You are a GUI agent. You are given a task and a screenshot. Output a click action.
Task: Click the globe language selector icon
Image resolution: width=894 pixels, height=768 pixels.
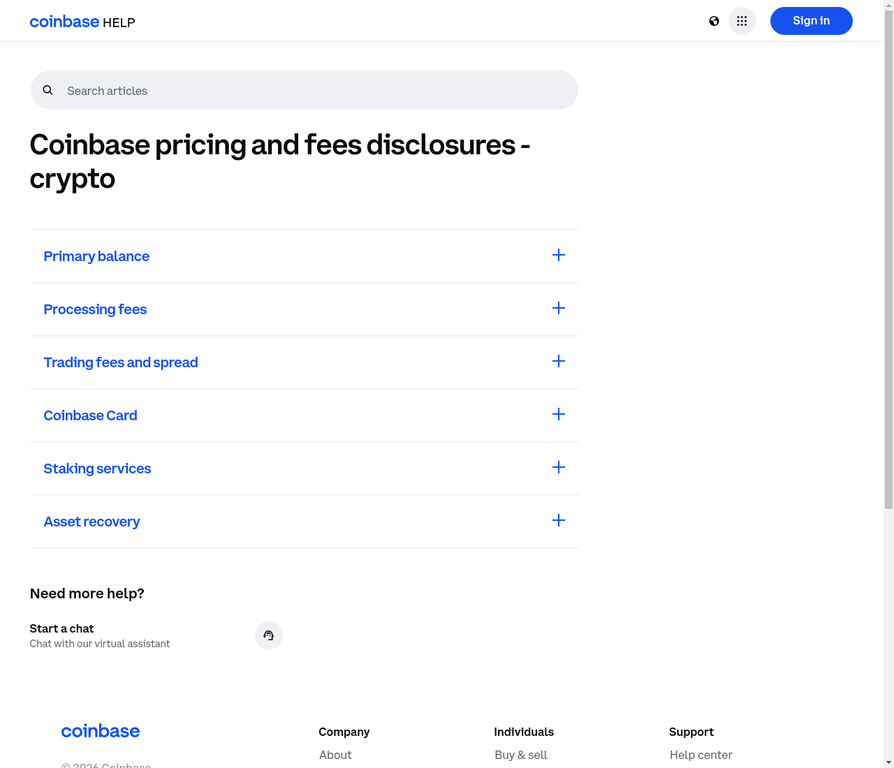click(x=714, y=21)
